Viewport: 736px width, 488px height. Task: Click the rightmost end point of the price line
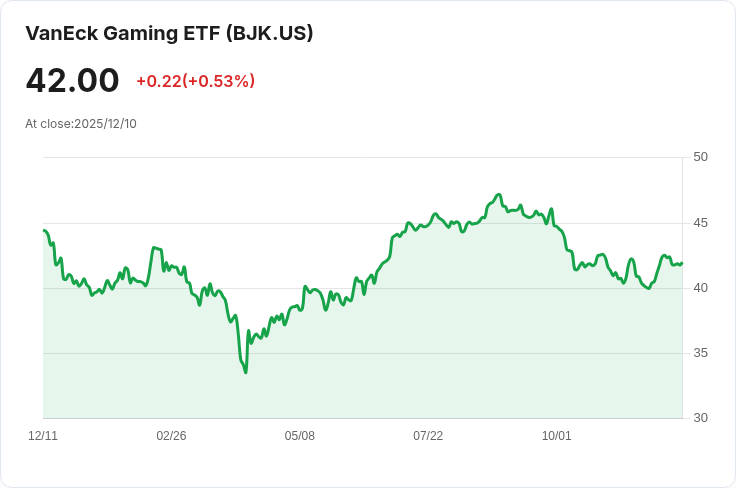click(682, 264)
